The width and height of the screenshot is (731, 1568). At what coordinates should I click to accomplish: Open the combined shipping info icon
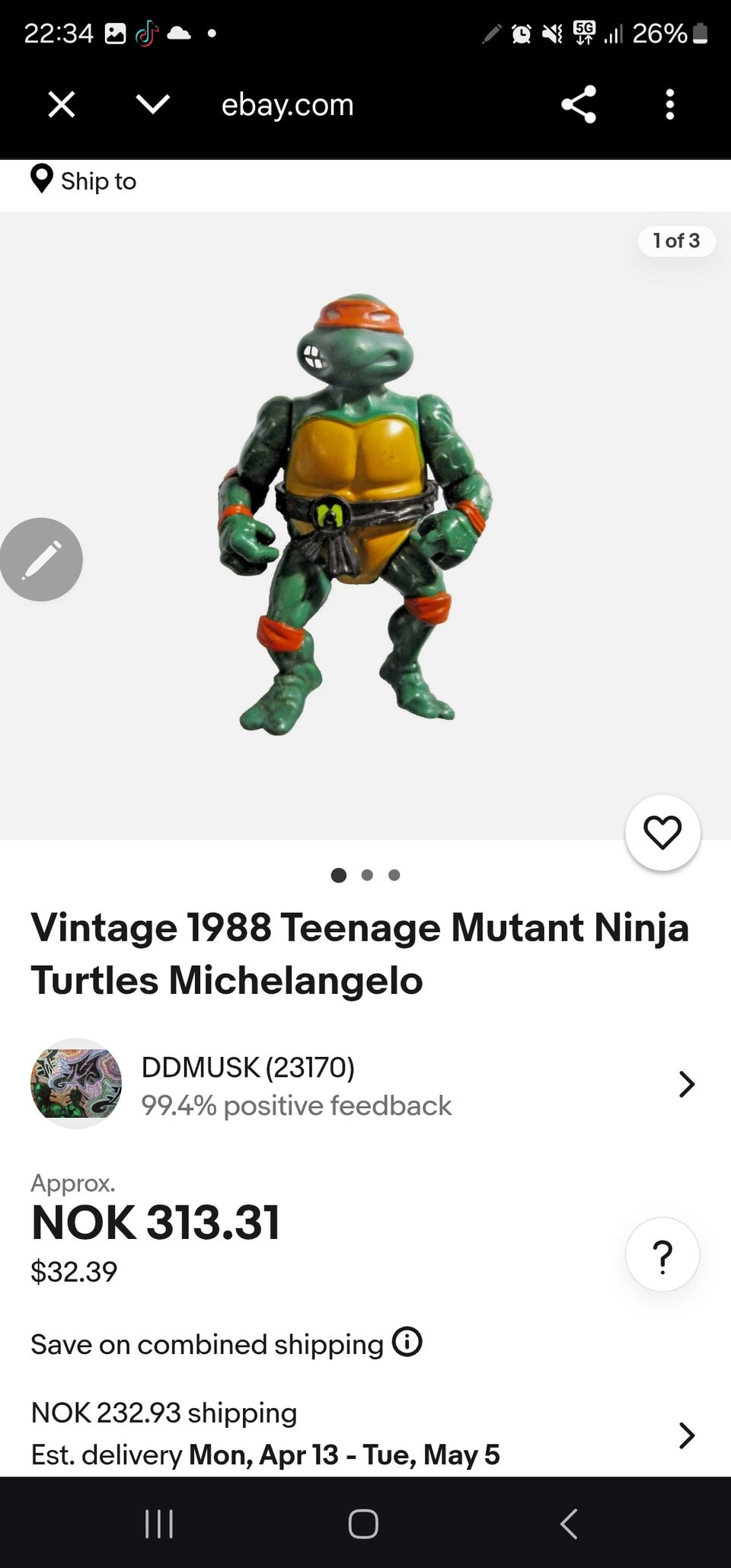[x=407, y=1342]
